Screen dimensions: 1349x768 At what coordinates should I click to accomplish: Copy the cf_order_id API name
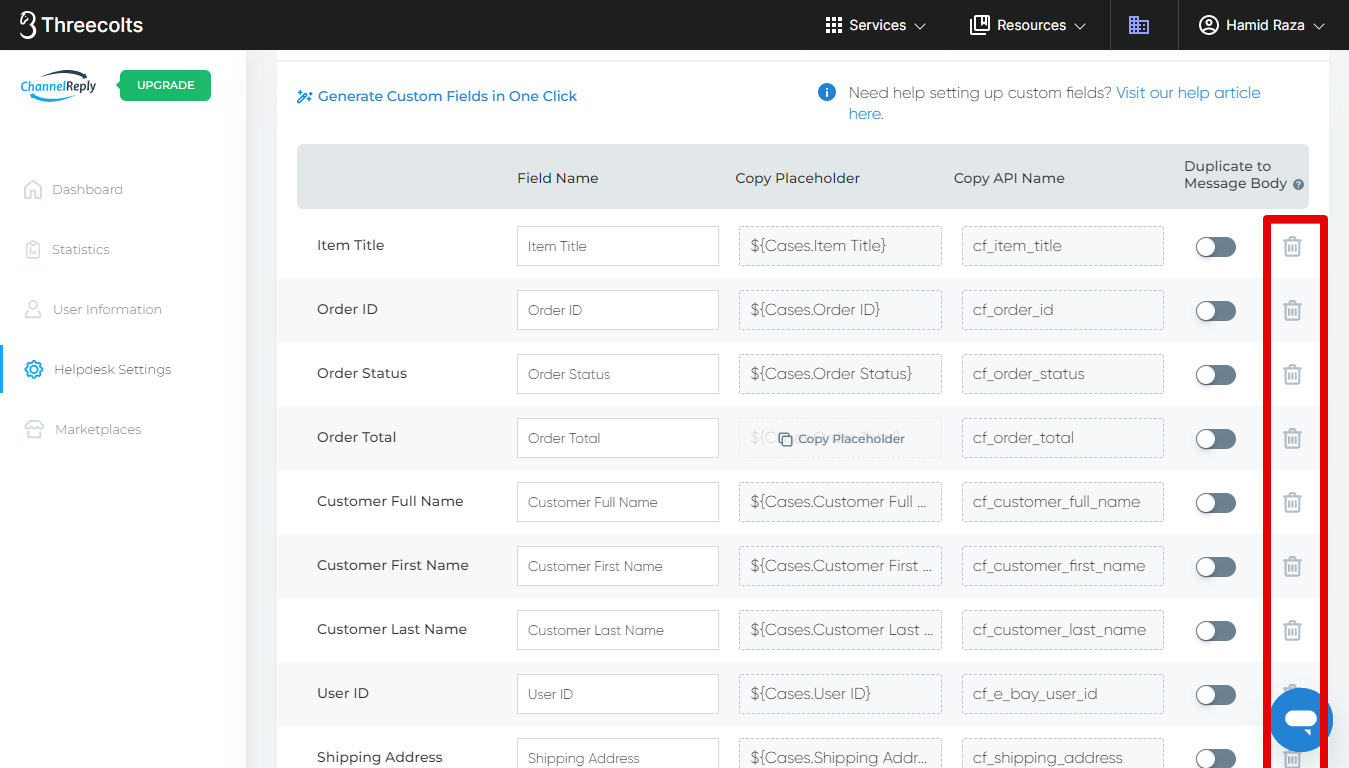click(1062, 310)
